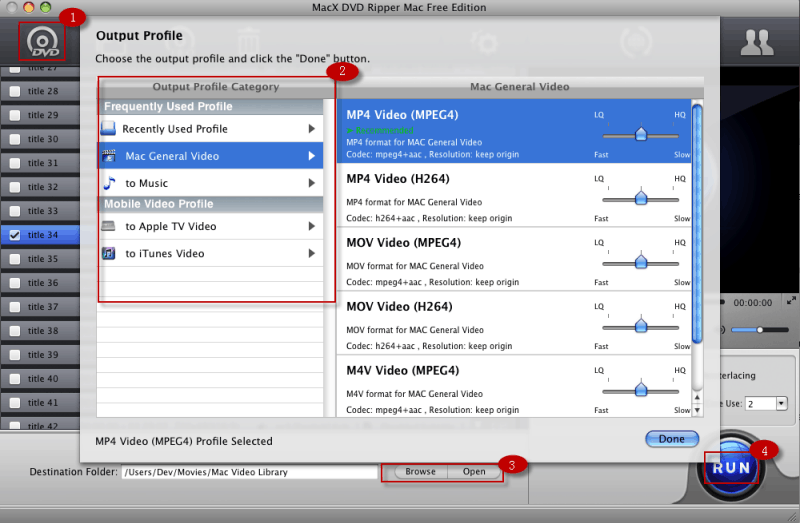800x523 pixels.
Task: Check the title 37 checkbox
Action: click(15, 307)
